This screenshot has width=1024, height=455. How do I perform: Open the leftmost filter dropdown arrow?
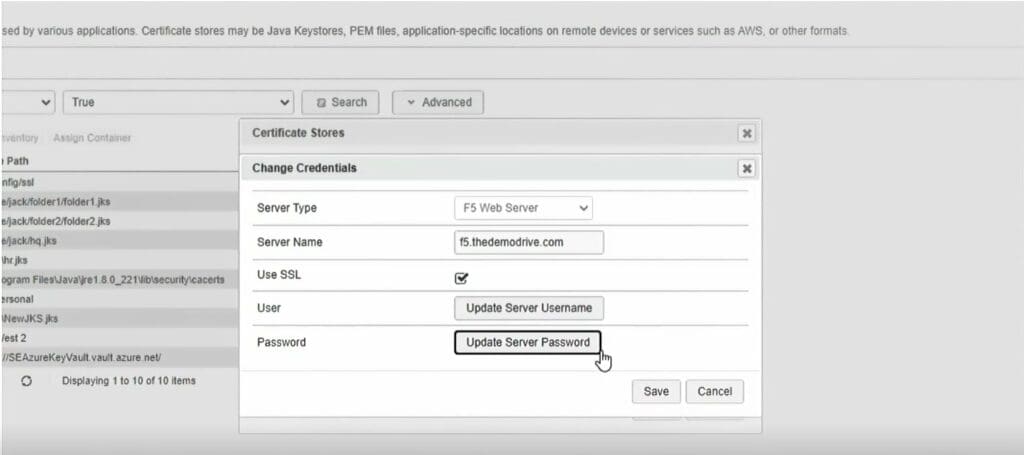click(x=46, y=102)
